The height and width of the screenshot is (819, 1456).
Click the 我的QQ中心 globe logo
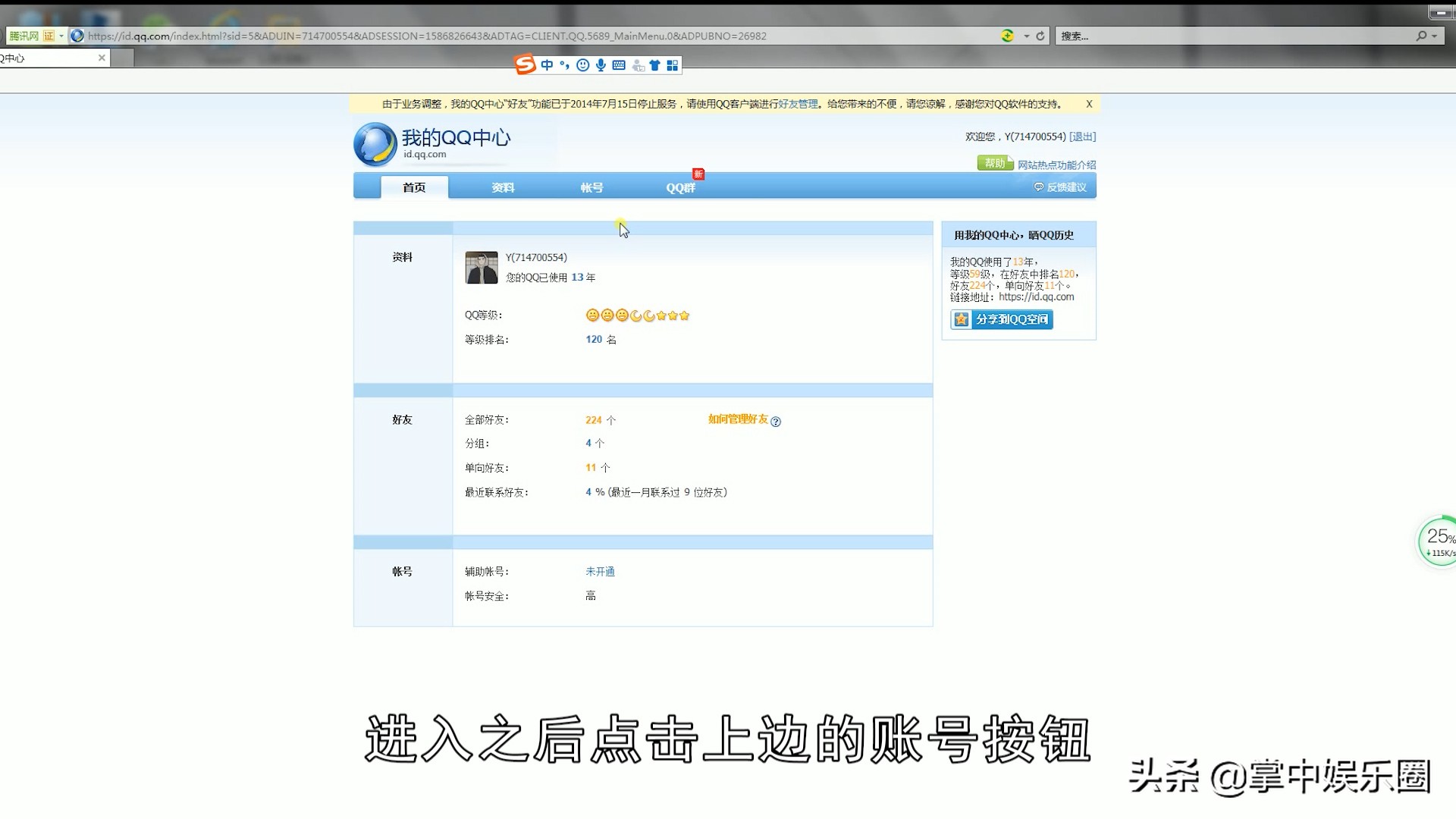[x=375, y=144]
